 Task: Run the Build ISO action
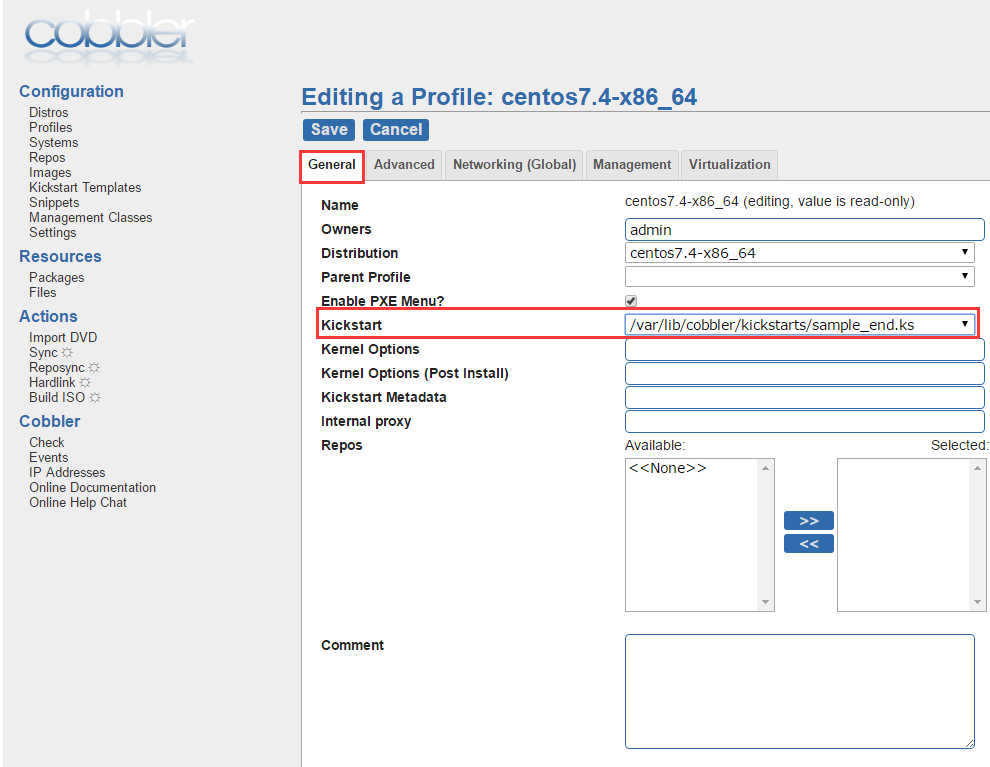point(57,398)
